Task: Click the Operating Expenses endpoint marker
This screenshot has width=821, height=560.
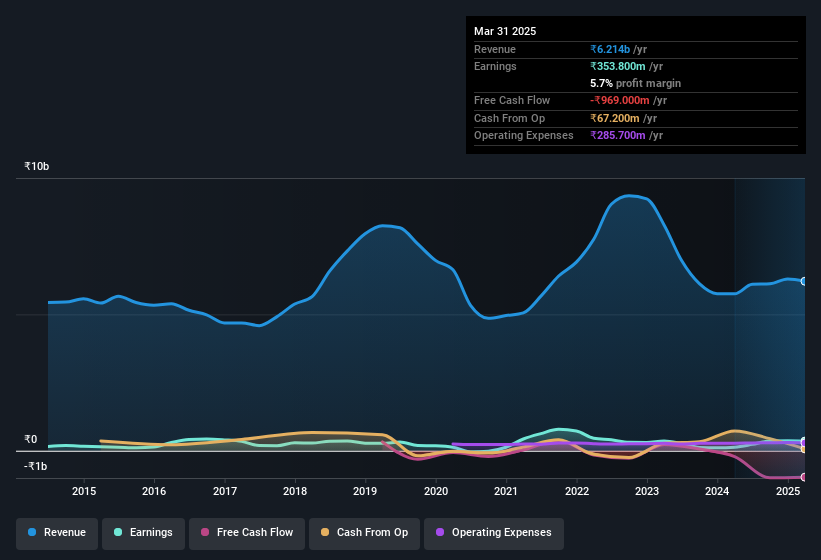Action: [x=804, y=443]
